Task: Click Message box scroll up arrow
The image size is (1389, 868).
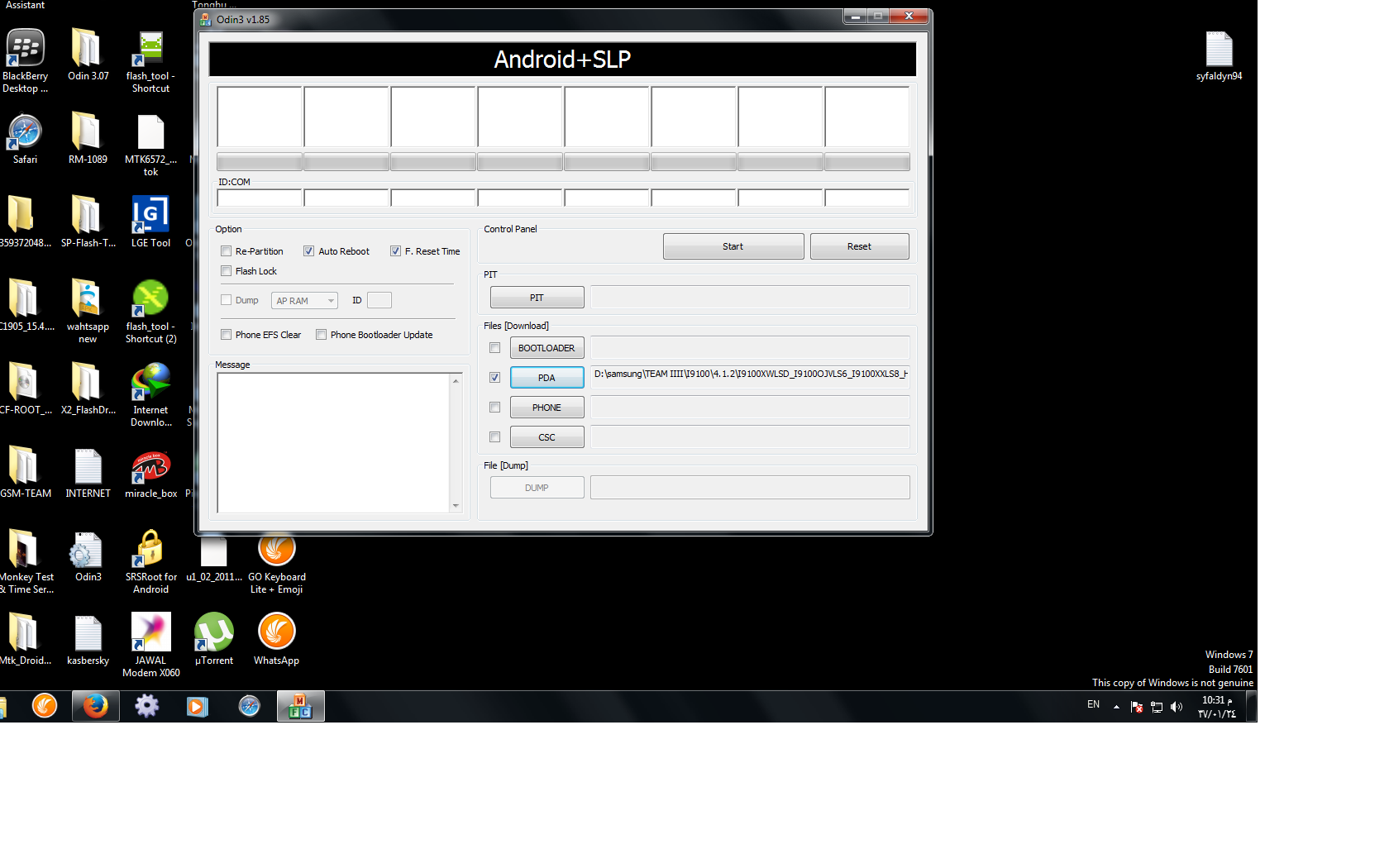Action: (x=456, y=379)
